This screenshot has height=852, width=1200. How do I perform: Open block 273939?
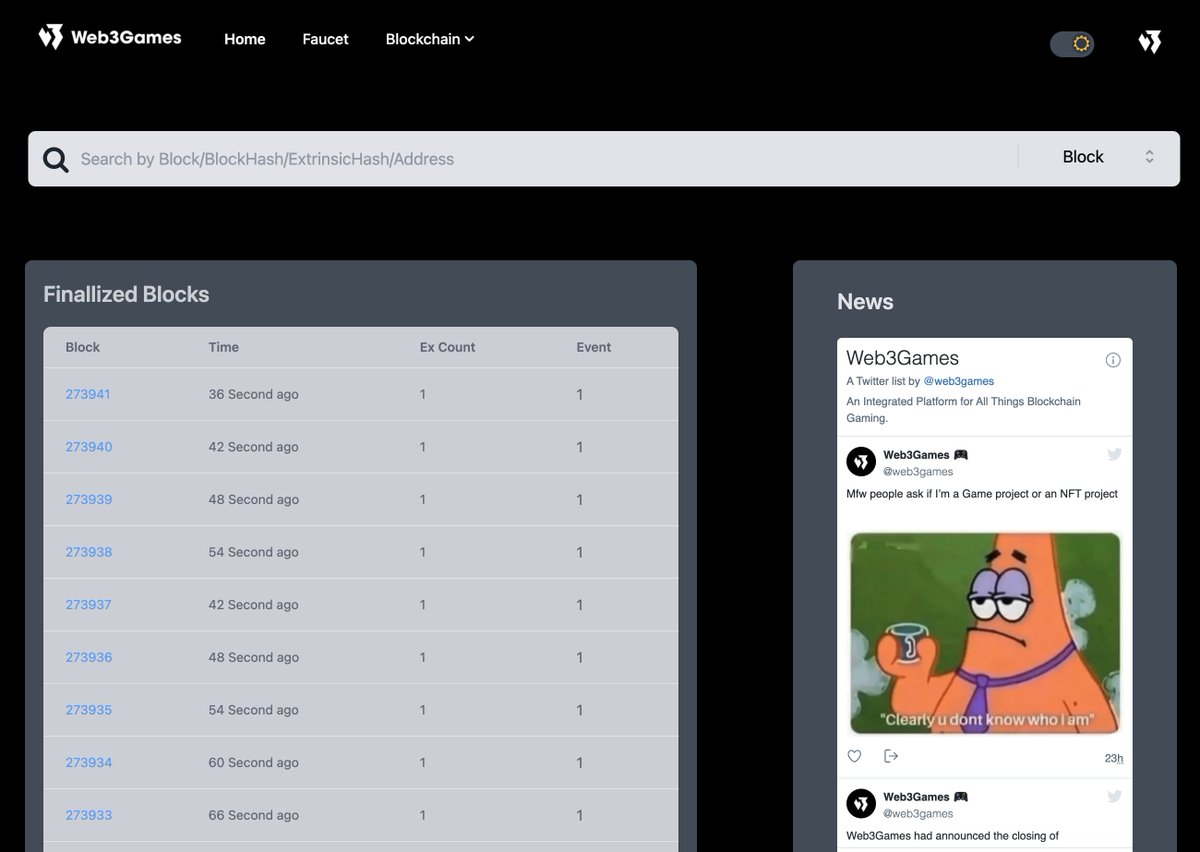[89, 499]
